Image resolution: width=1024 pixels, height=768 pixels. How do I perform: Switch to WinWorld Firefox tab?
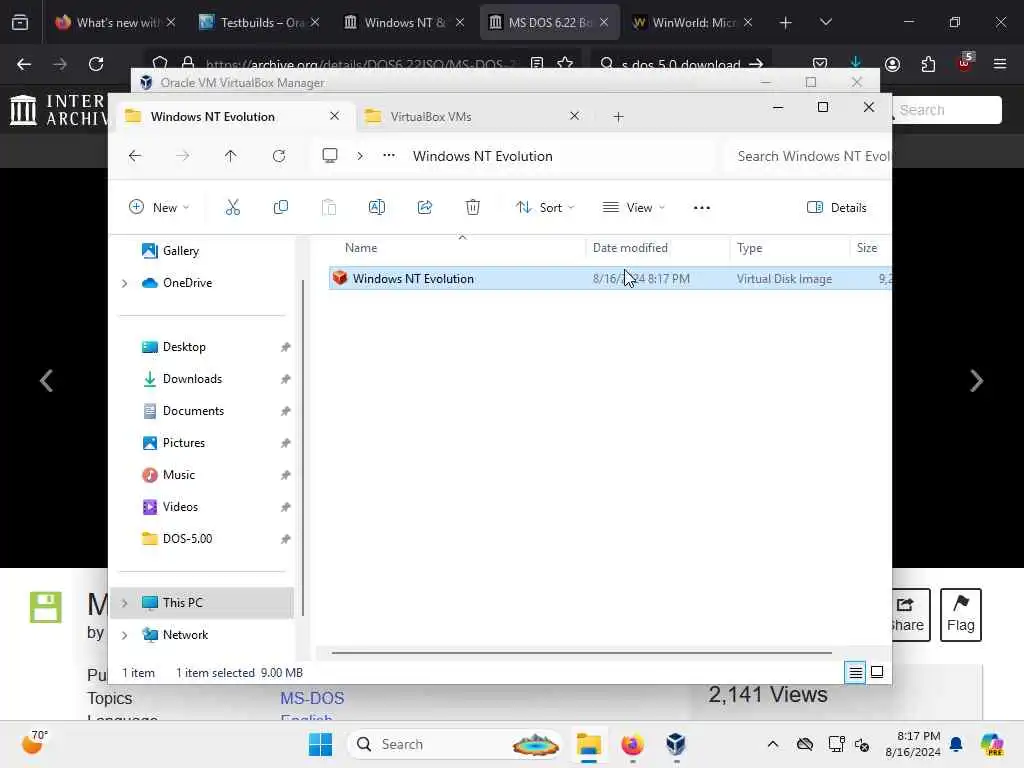pyautogui.click(x=692, y=22)
